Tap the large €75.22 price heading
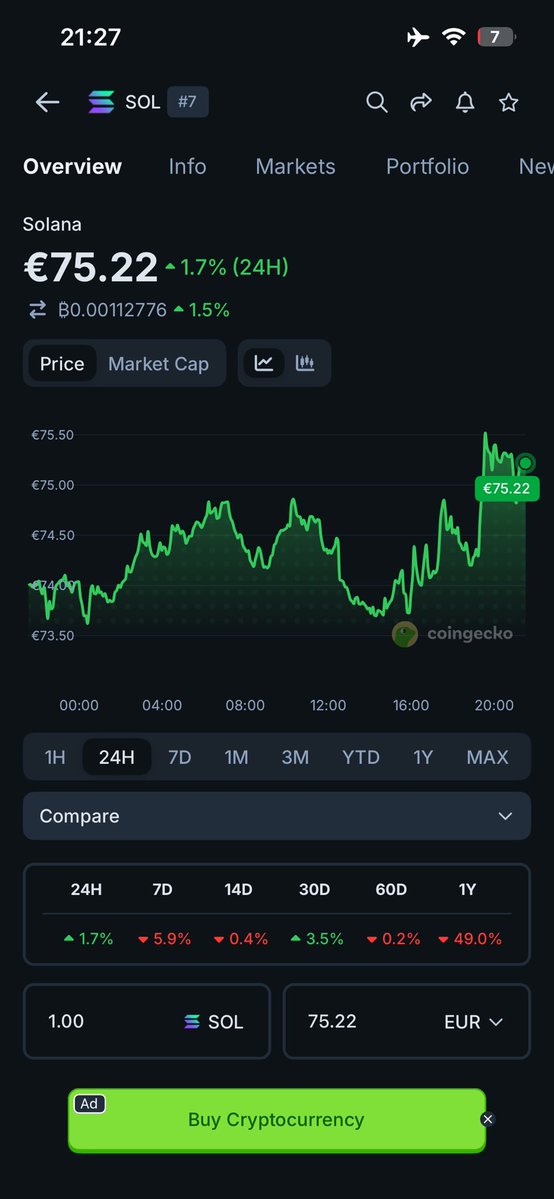This screenshot has width=554, height=1199. click(90, 268)
